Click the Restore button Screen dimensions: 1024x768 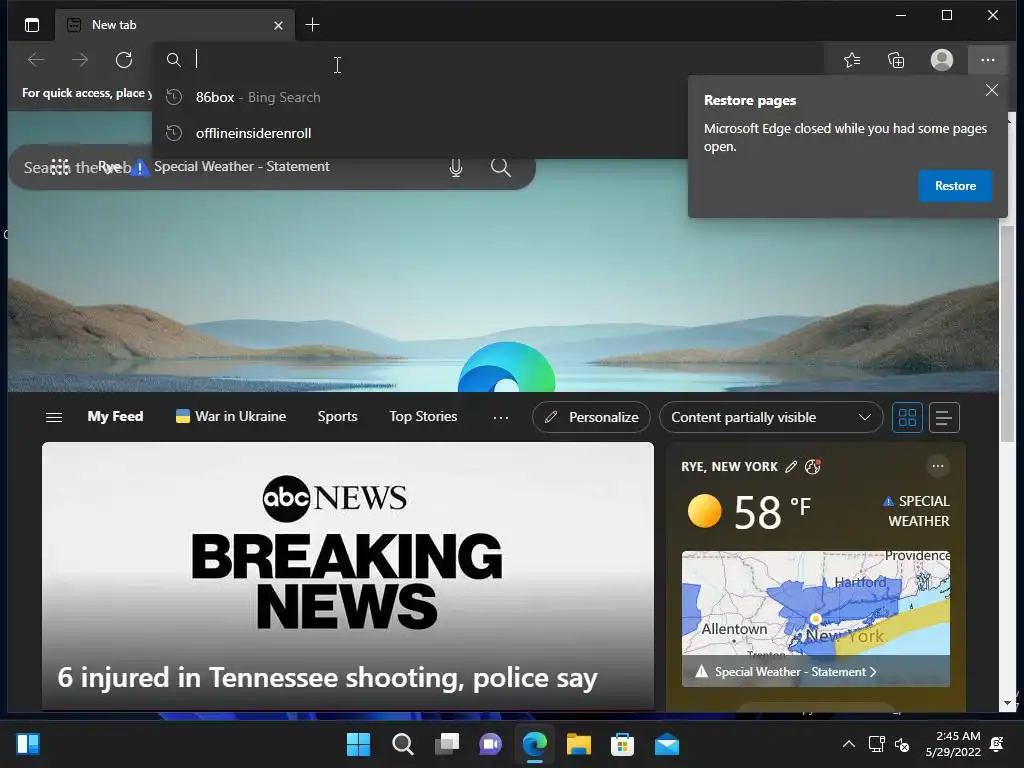coord(955,186)
